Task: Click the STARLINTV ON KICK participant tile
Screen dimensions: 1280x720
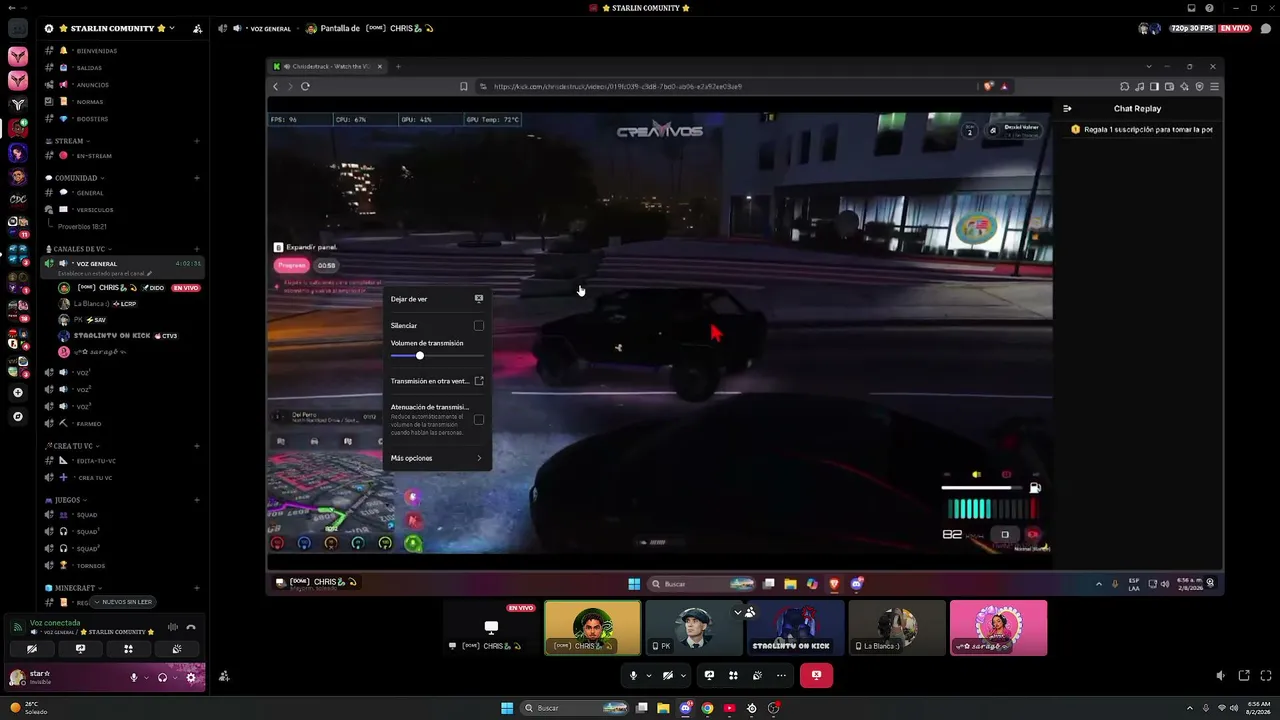Action: (795, 628)
